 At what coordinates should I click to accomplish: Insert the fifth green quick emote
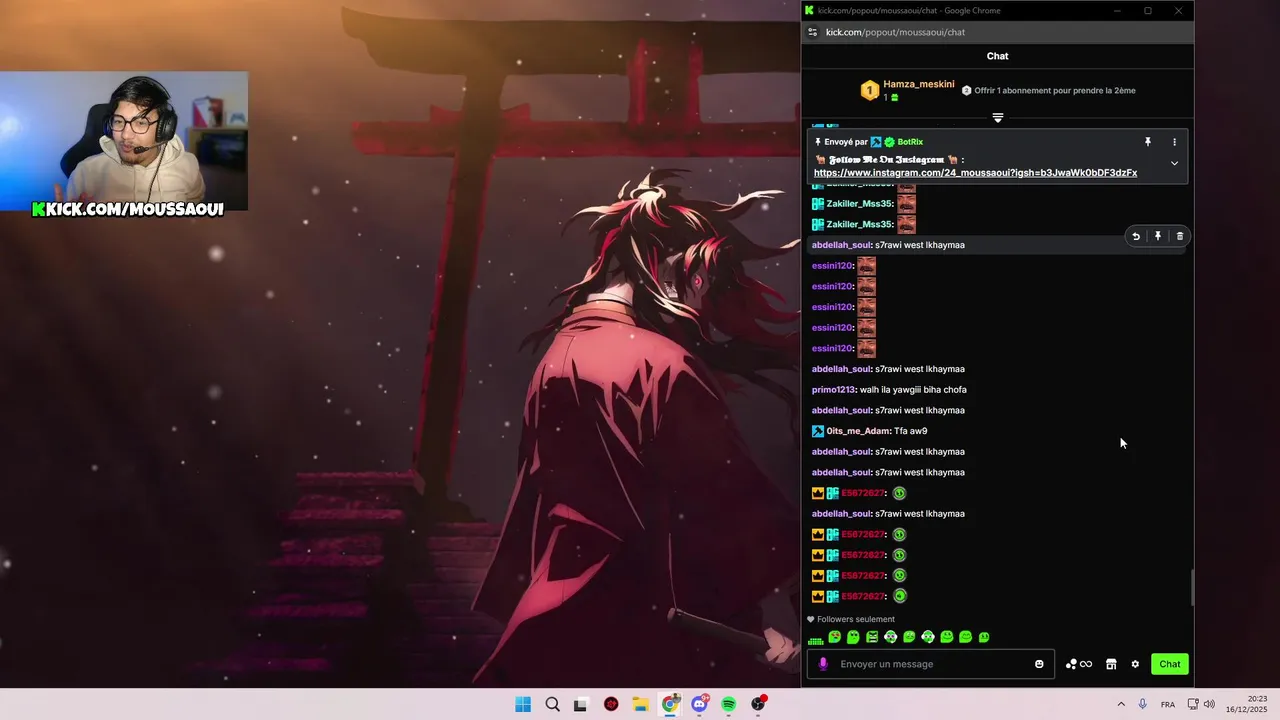tap(890, 637)
